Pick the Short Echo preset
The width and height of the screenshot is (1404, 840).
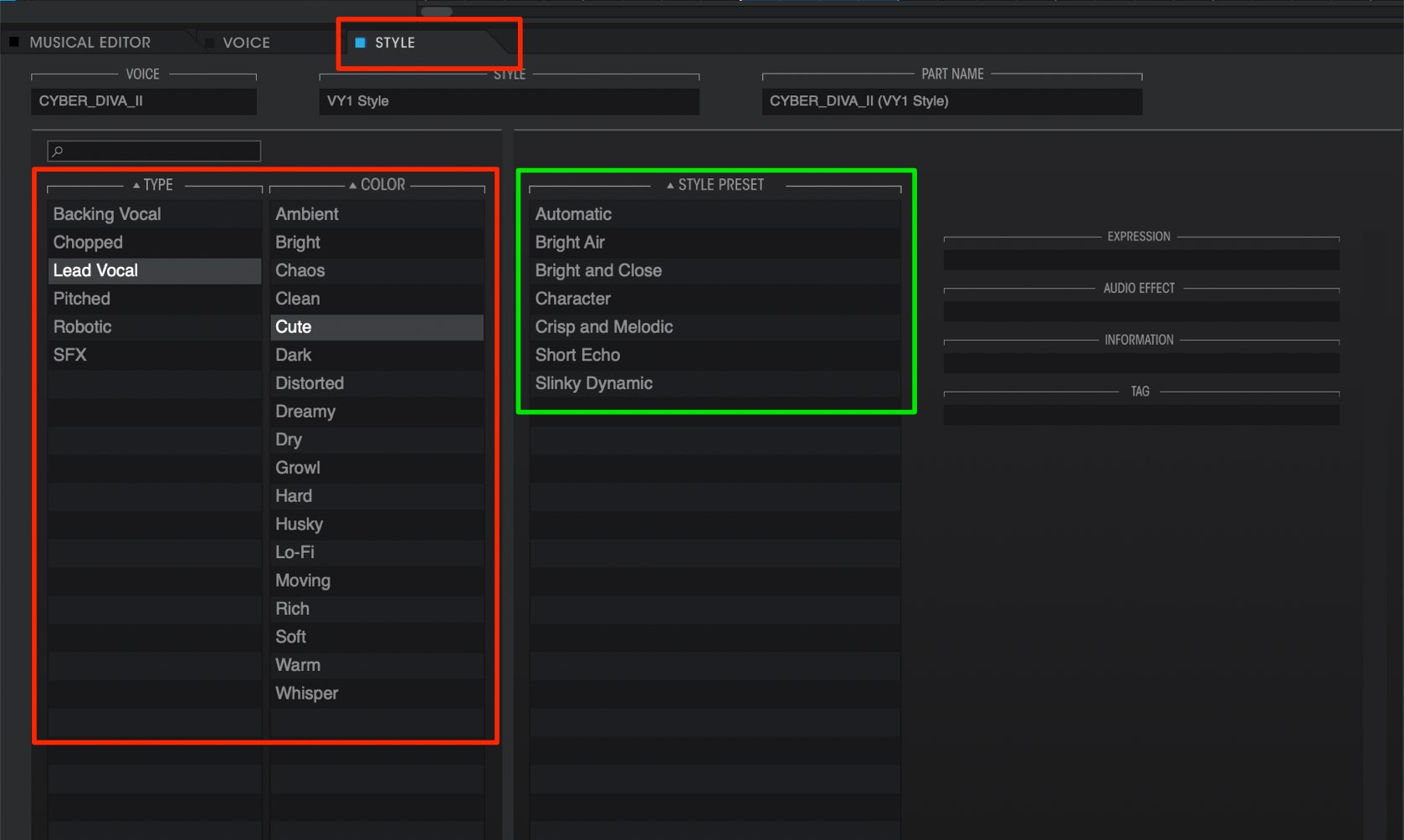715,355
